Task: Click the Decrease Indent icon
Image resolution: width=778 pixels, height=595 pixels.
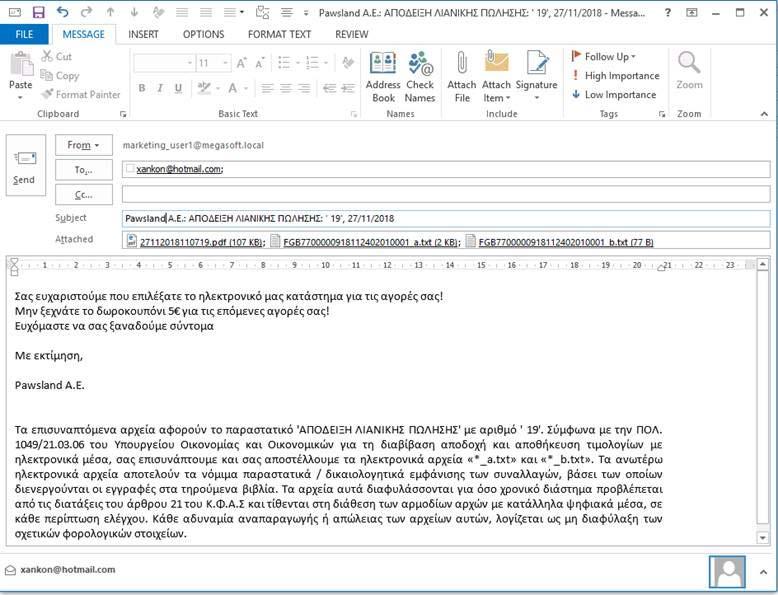Action: click(x=329, y=88)
